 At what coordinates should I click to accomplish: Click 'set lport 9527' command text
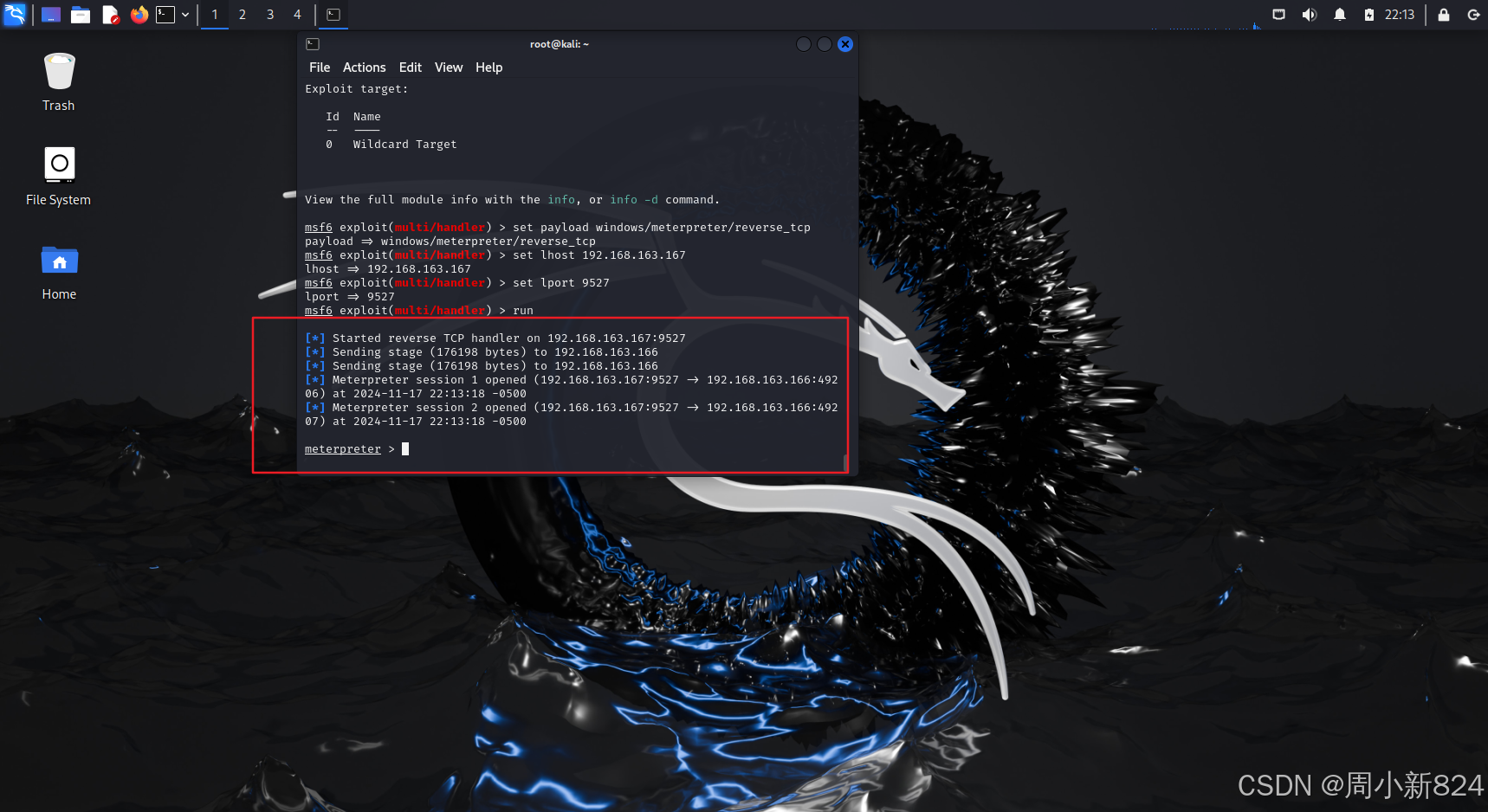[x=560, y=283]
